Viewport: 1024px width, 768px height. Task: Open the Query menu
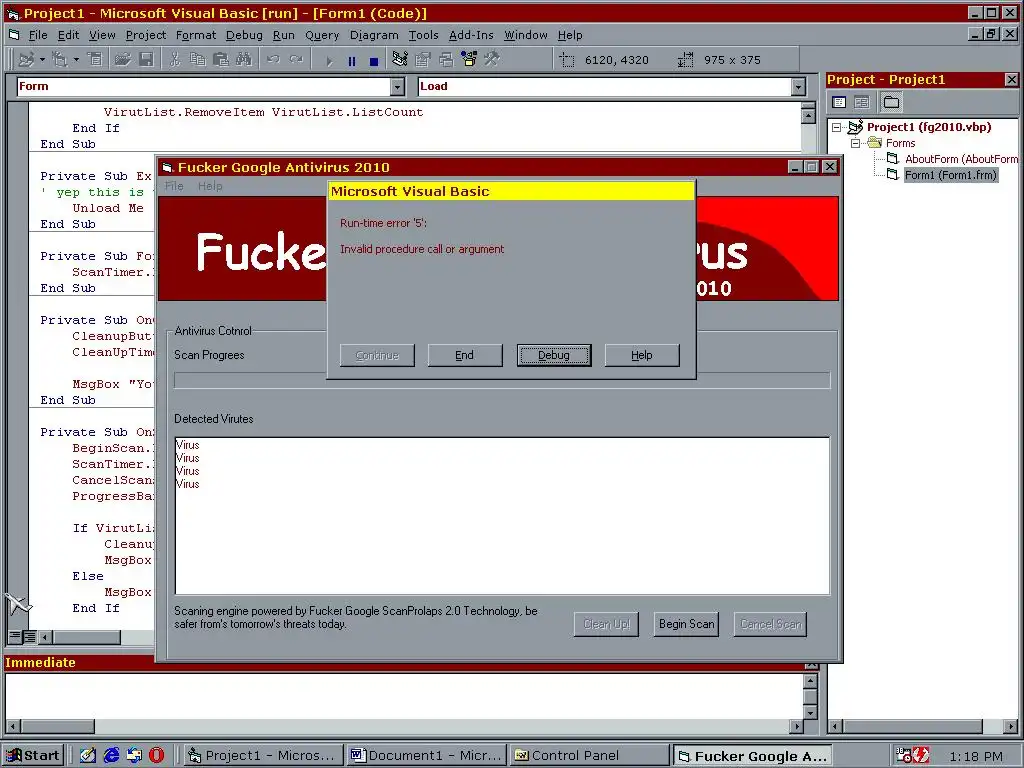tap(322, 35)
